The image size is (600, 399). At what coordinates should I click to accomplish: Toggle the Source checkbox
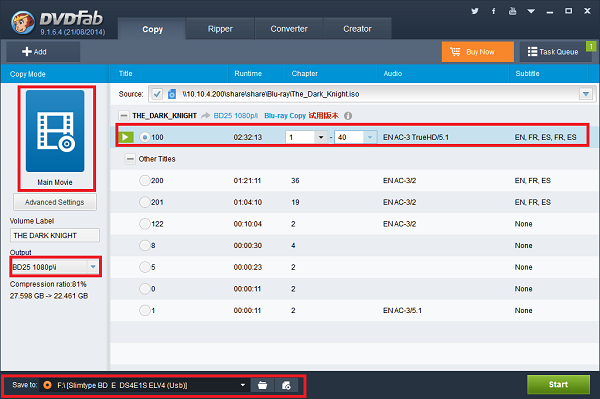tap(157, 94)
